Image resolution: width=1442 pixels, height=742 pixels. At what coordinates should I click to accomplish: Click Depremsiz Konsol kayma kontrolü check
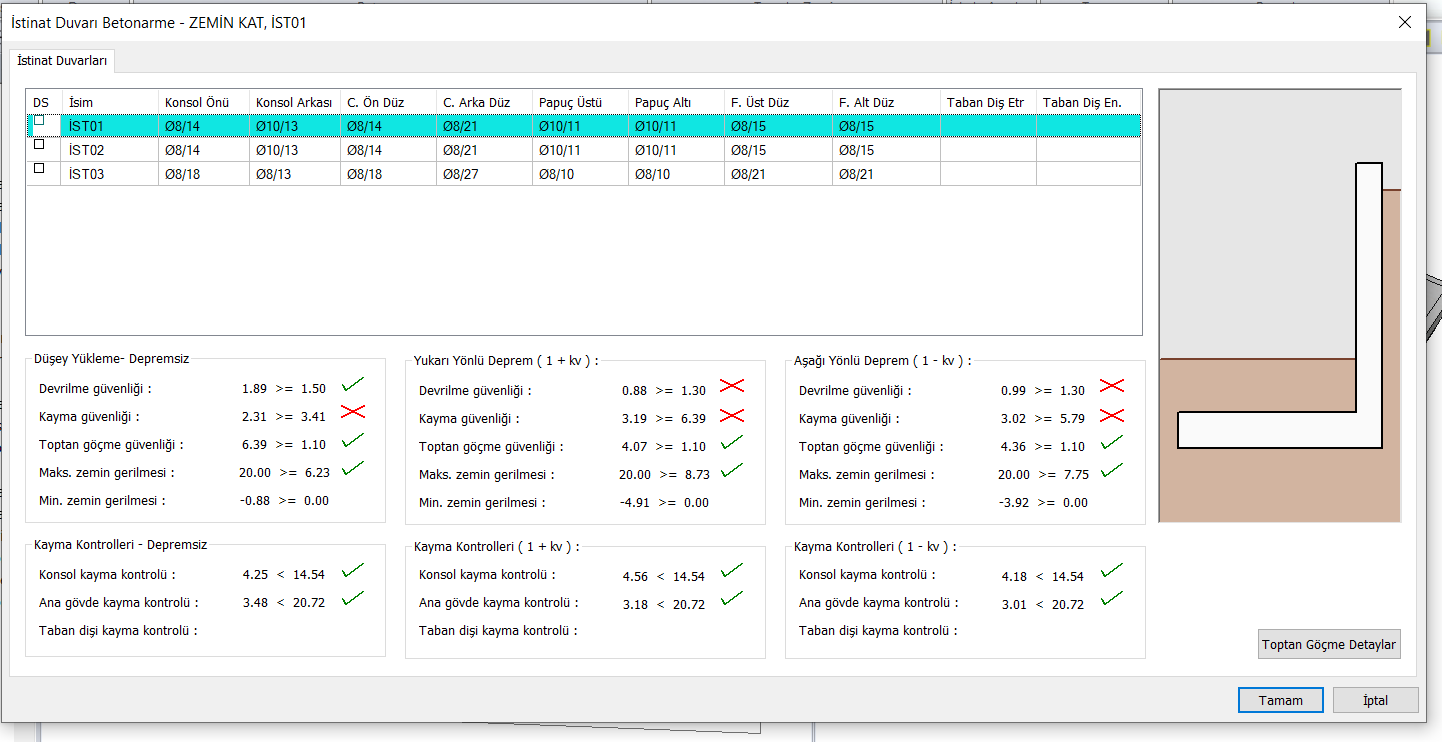click(352, 571)
